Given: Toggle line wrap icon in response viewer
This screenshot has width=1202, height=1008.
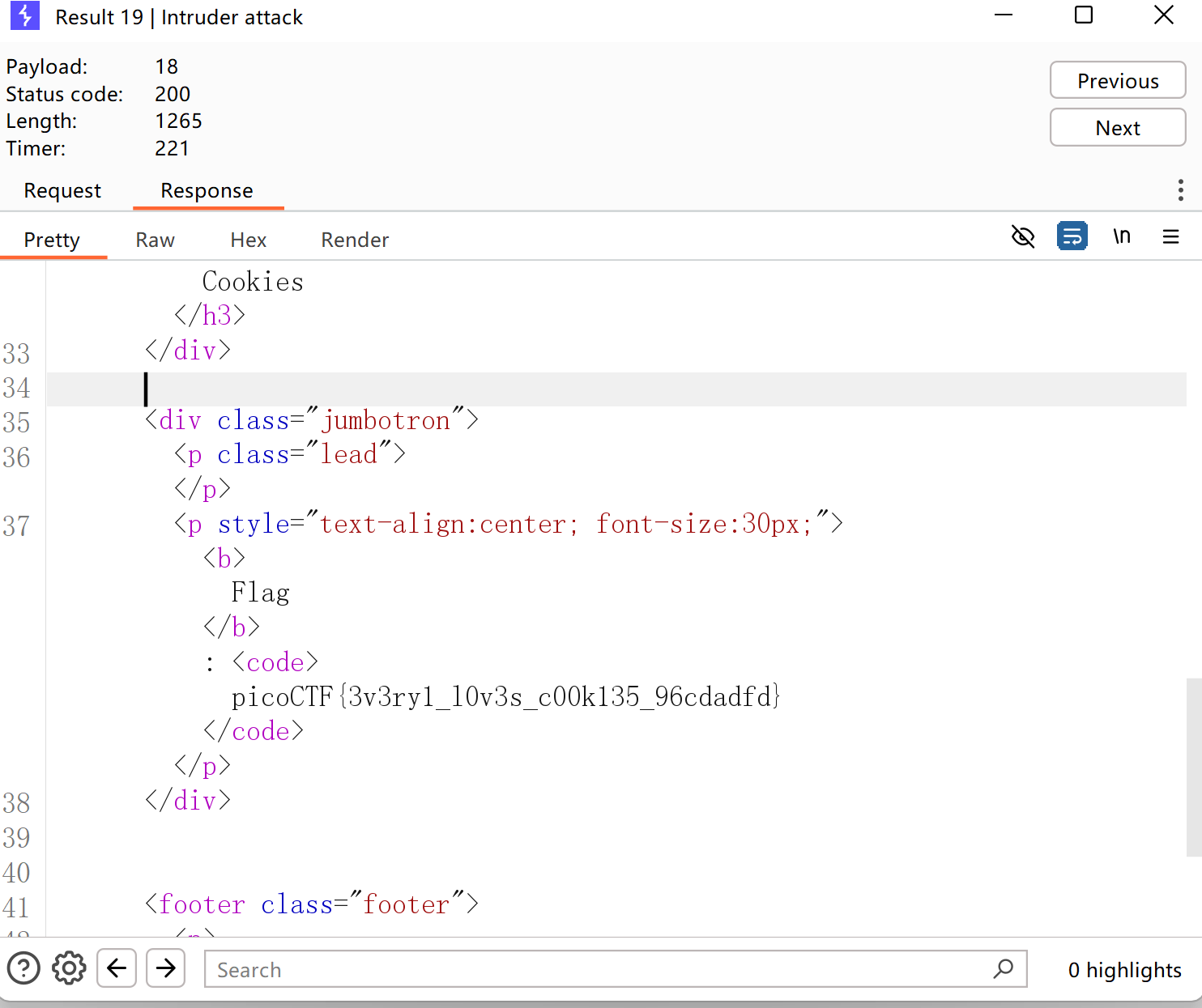Looking at the screenshot, I should pos(1072,236).
